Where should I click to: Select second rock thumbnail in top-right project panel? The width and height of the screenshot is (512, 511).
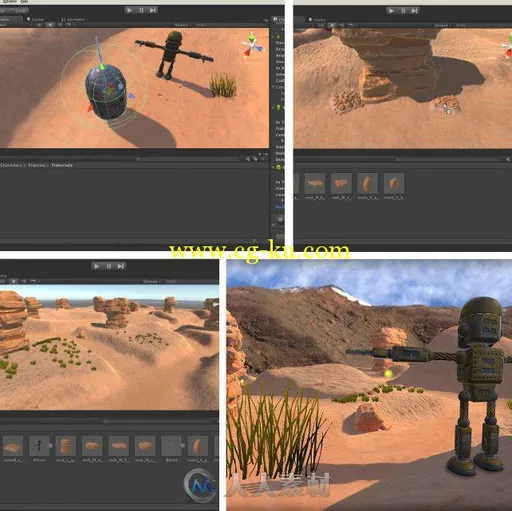(341, 183)
